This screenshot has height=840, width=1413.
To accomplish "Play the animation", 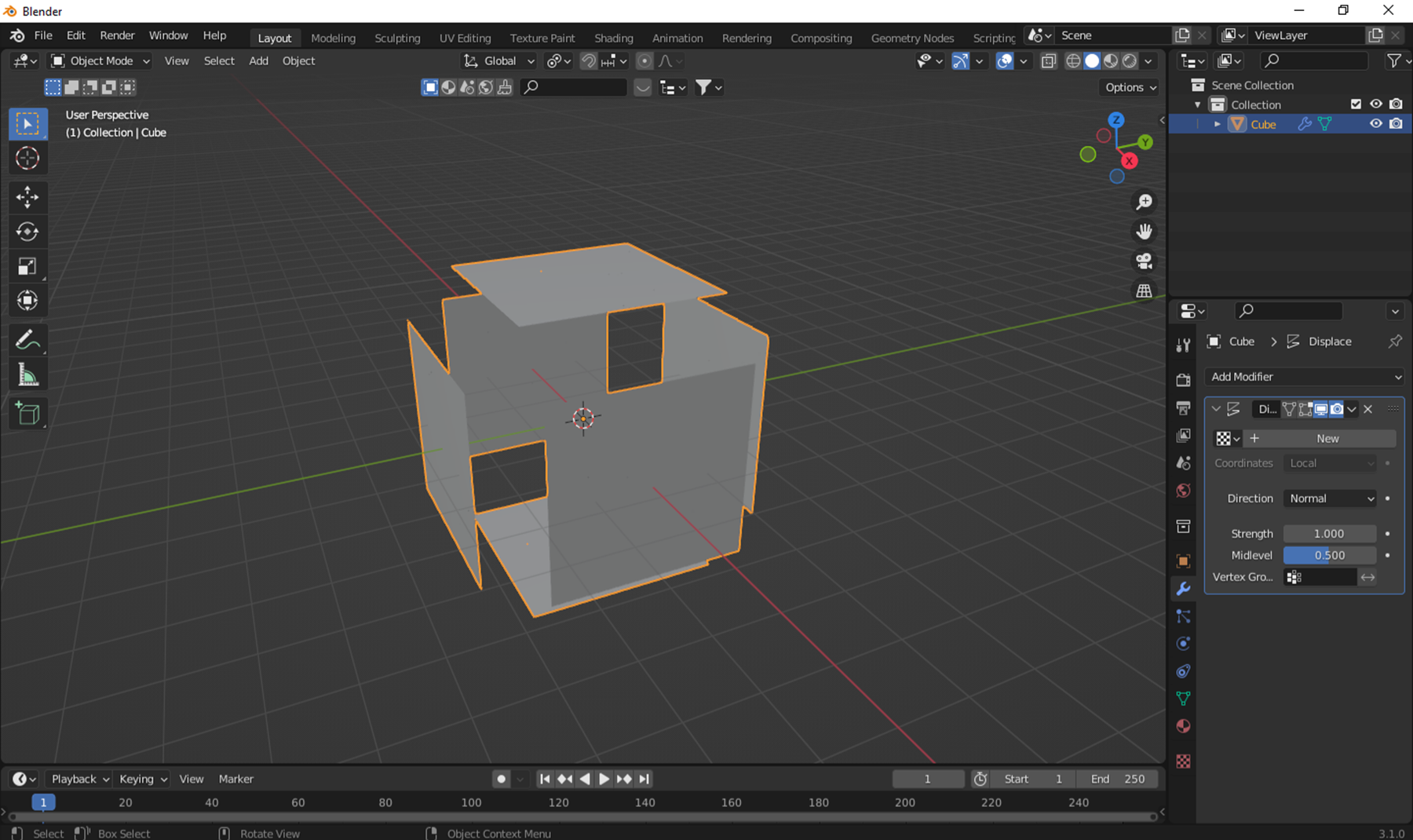I will [x=604, y=779].
